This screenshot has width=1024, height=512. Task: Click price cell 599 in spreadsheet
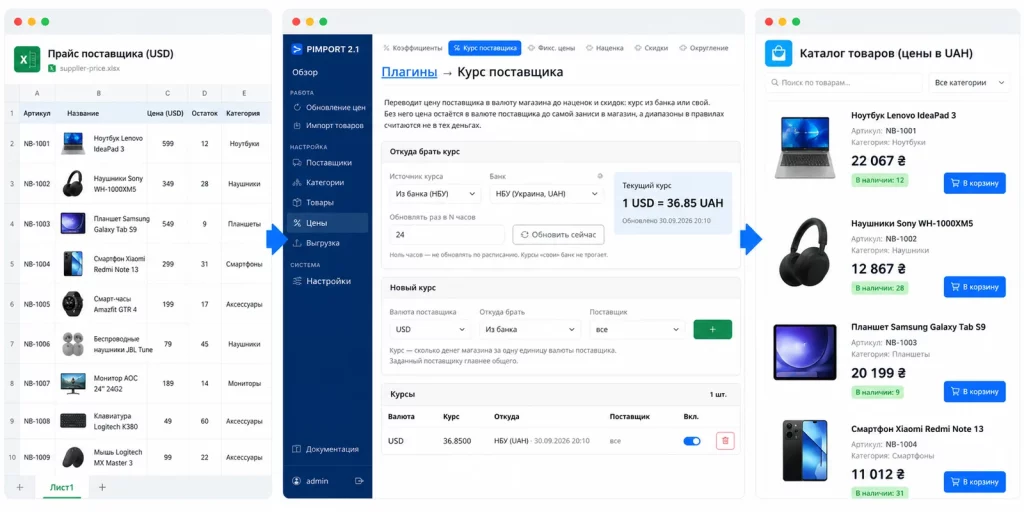(x=168, y=144)
